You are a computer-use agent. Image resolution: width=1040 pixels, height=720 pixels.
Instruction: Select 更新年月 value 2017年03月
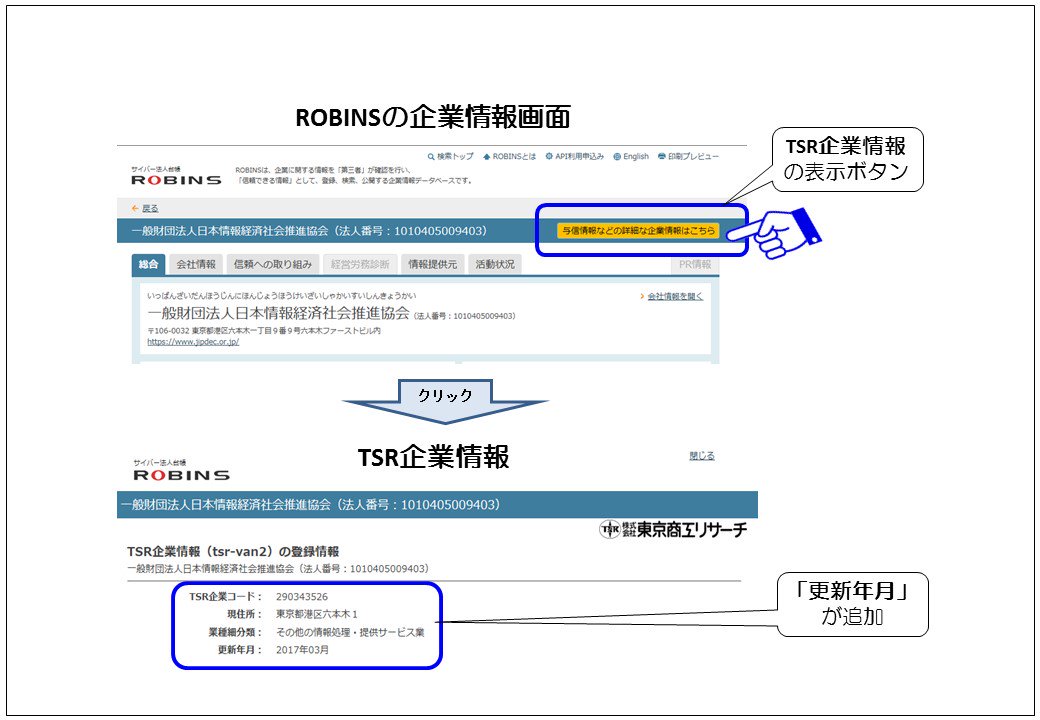[x=302, y=650]
